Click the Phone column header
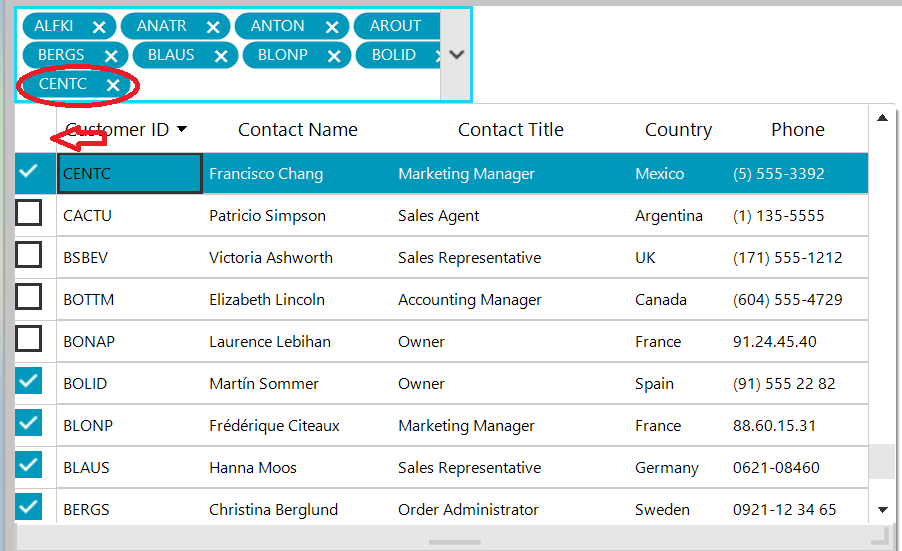This screenshot has height=551, width=902. pos(797,130)
